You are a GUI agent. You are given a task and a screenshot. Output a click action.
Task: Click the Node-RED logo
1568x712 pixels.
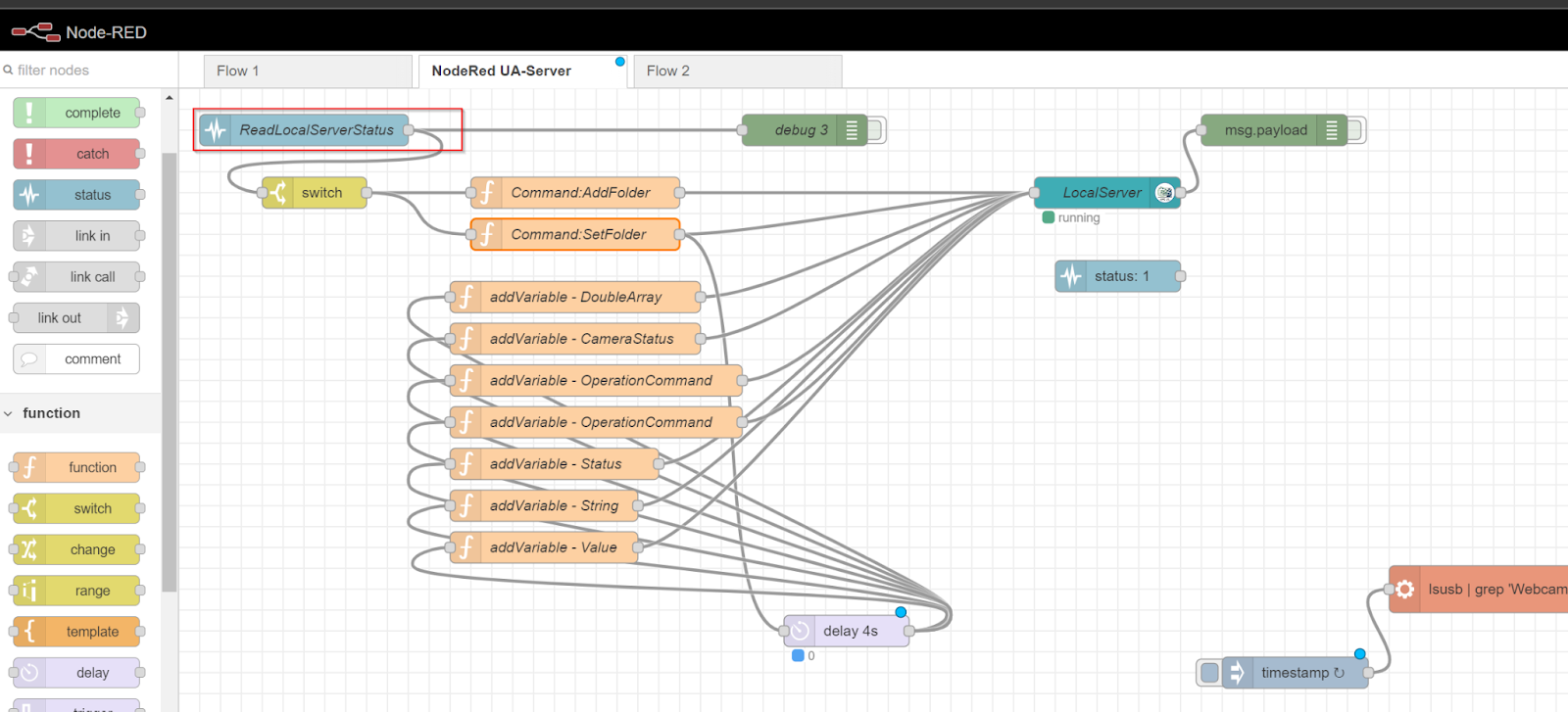pyautogui.click(x=79, y=32)
